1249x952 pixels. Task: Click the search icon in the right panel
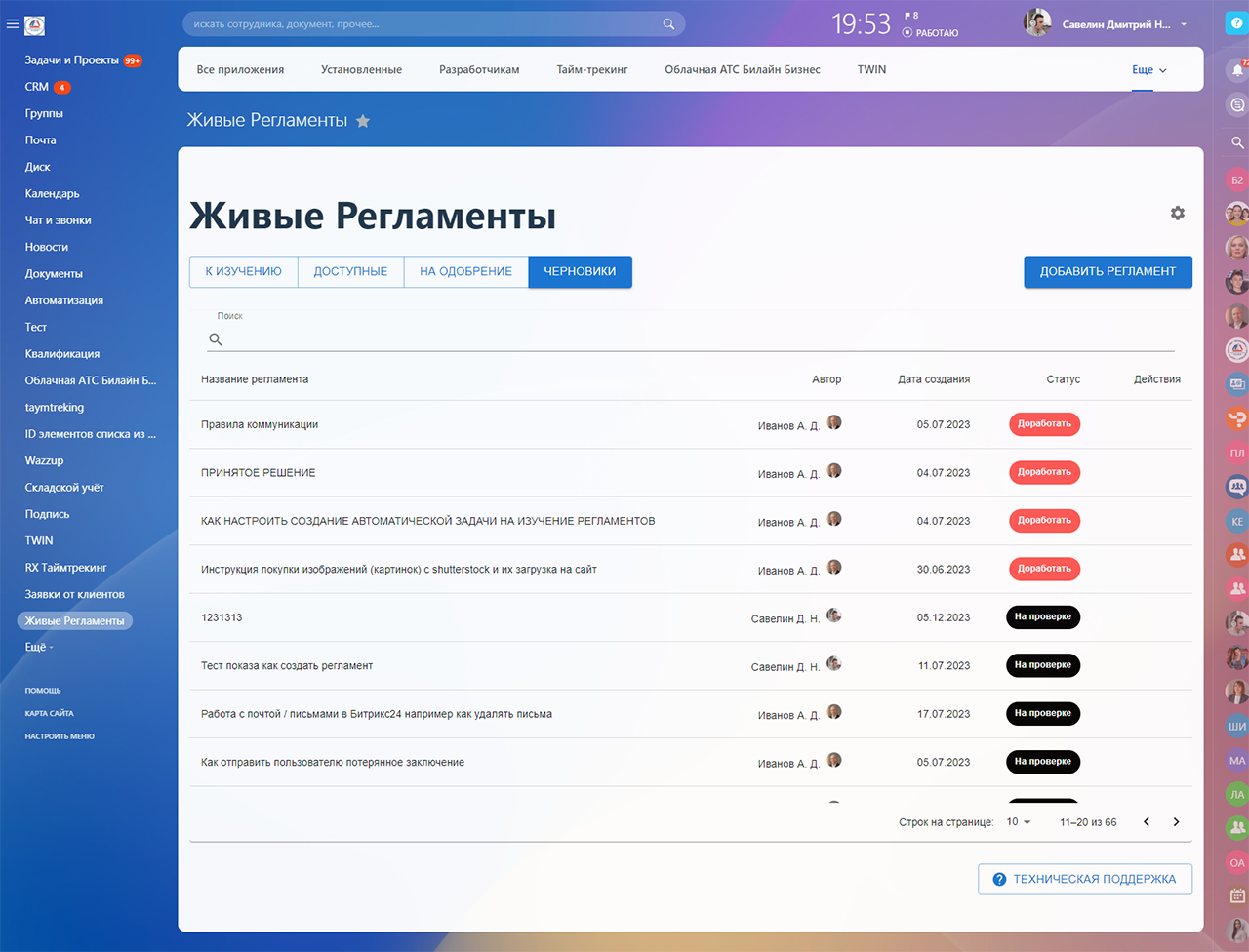[1237, 142]
